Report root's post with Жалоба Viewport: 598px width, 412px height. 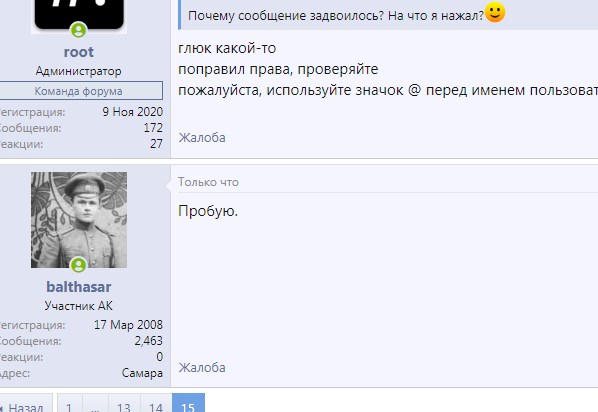(x=202, y=137)
